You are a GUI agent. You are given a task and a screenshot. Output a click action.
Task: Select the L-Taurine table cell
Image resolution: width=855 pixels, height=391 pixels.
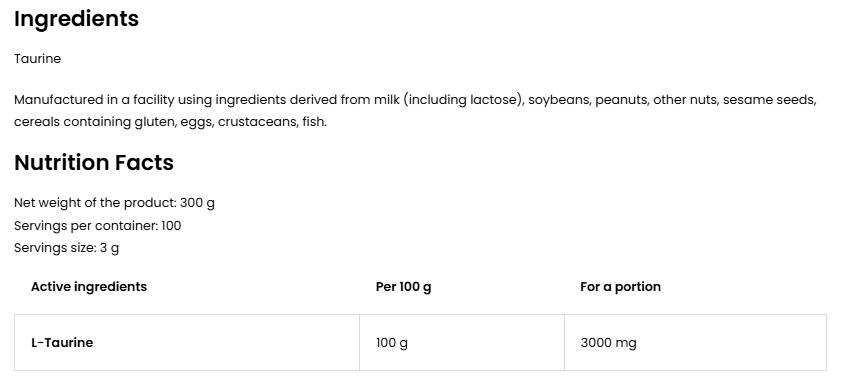(x=187, y=342)
